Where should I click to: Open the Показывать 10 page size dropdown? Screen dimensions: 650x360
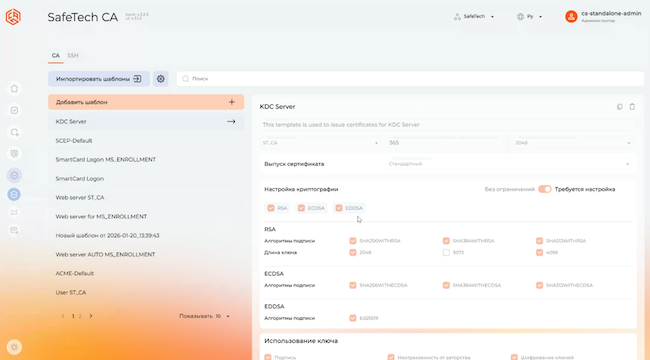204,316
